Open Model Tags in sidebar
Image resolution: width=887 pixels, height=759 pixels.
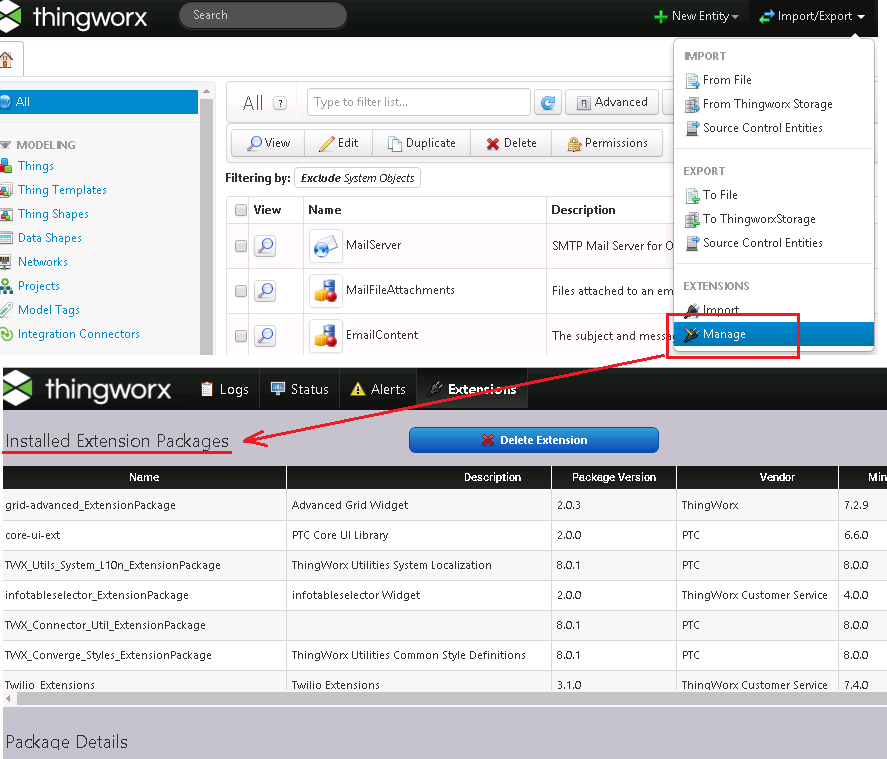49,310
